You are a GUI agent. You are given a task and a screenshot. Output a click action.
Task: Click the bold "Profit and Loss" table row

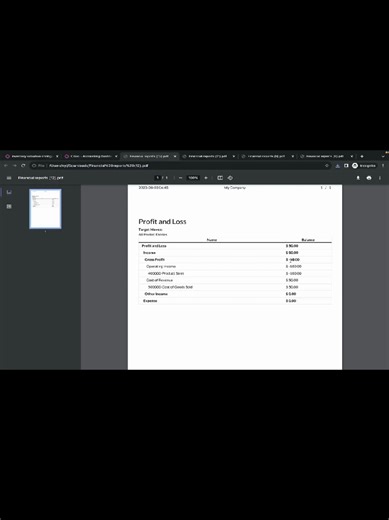(x=235, y=246)
